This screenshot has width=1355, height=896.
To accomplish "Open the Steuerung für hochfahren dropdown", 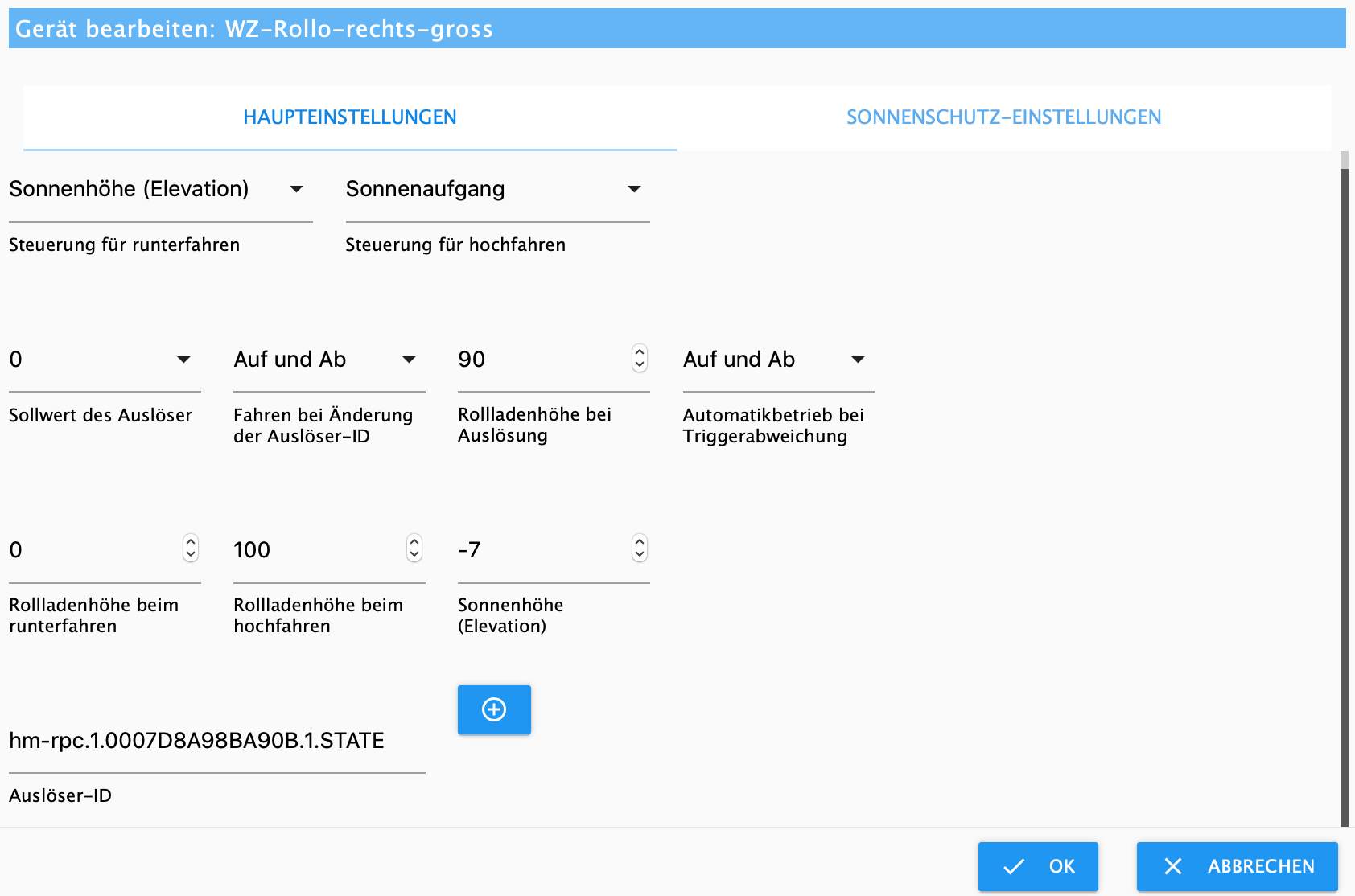I will pos(497,189).
